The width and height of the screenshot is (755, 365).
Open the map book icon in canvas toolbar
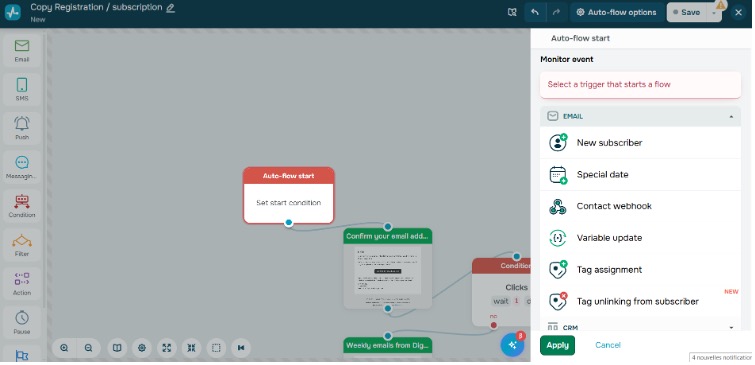(x=117, y=348)
